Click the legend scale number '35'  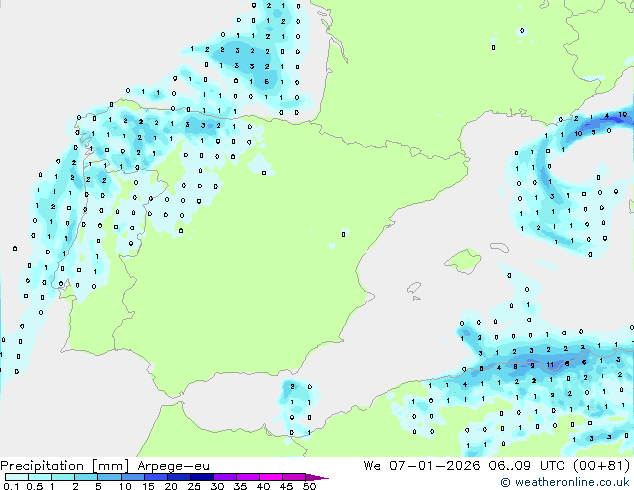tap(240, 486)
